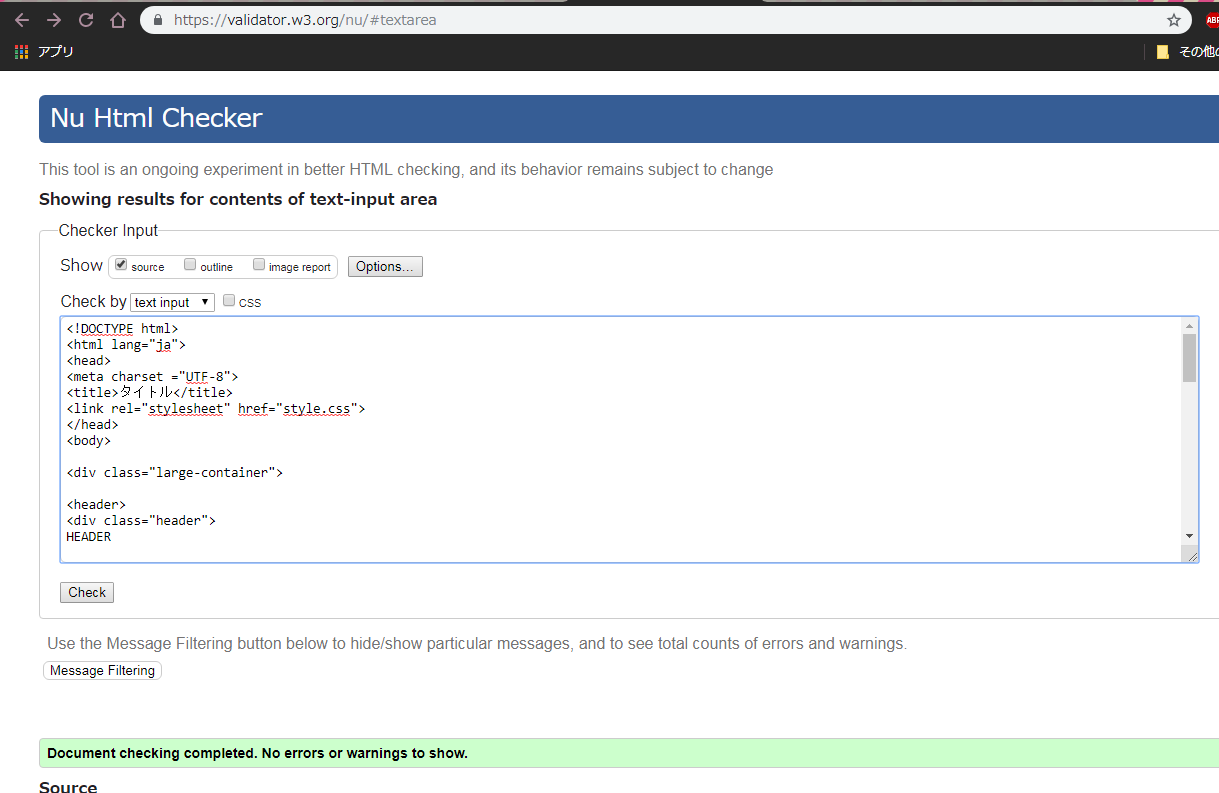Click the link rel="stylesheet" line
Image resolution: width=1219 pixels, height=793 pixels.
tap(216, 408)
